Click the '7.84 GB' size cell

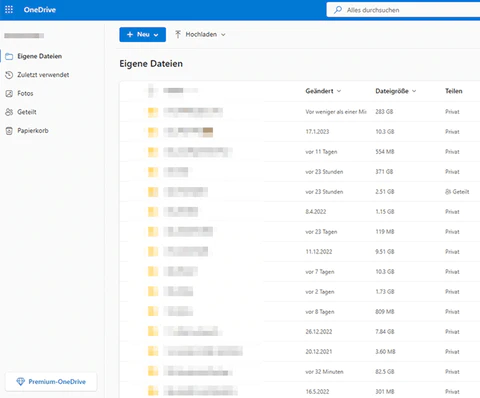click(x=385, y=332)
